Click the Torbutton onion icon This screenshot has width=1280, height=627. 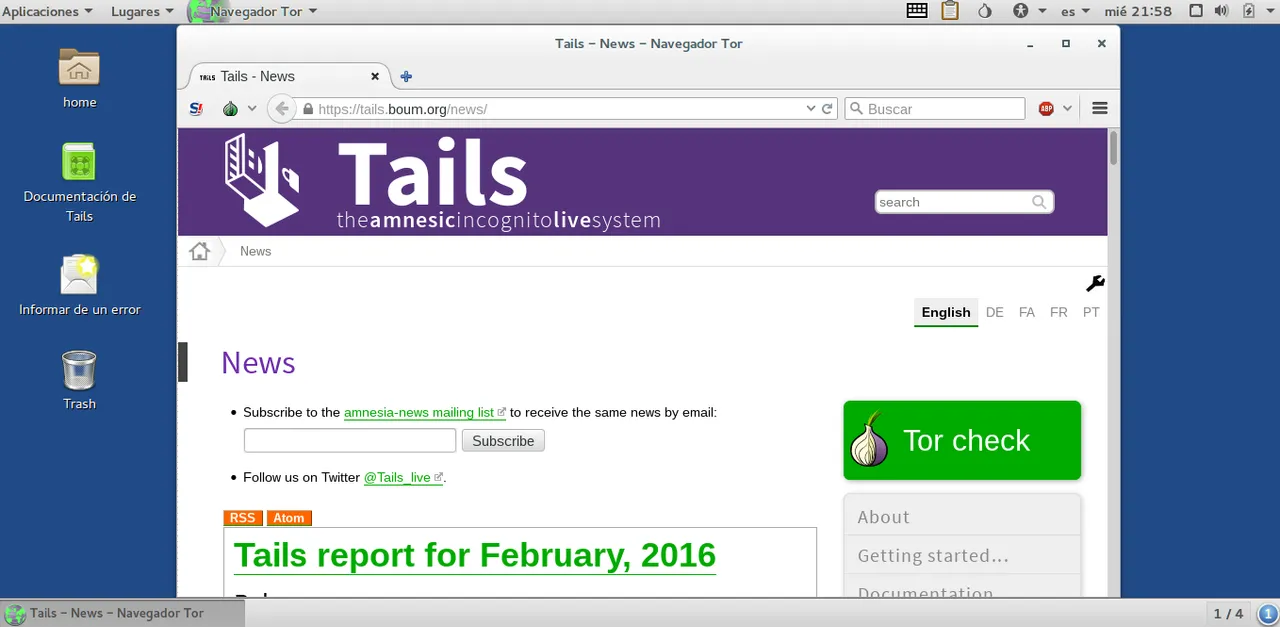click(x=231, y=109)
